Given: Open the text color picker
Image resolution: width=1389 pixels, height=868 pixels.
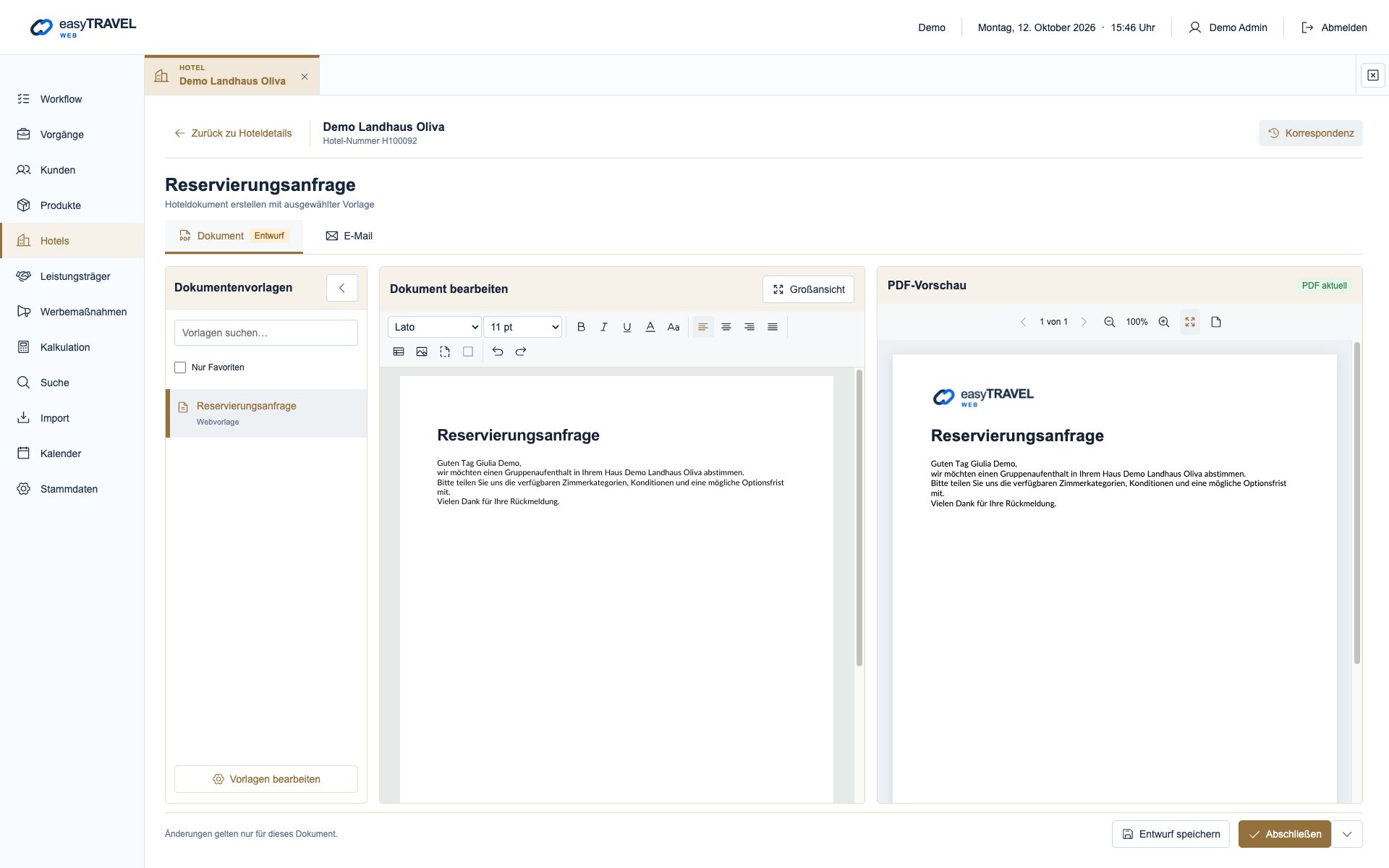Looking at the screenshot, I should tap(650, 327).
